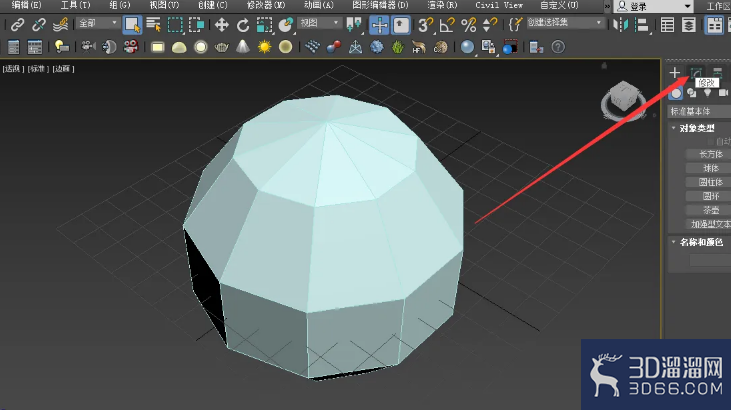Select the Lights category icon
The height and width of the screenshot is (410, 731).
pyautogui.click(x=708, y=93)
